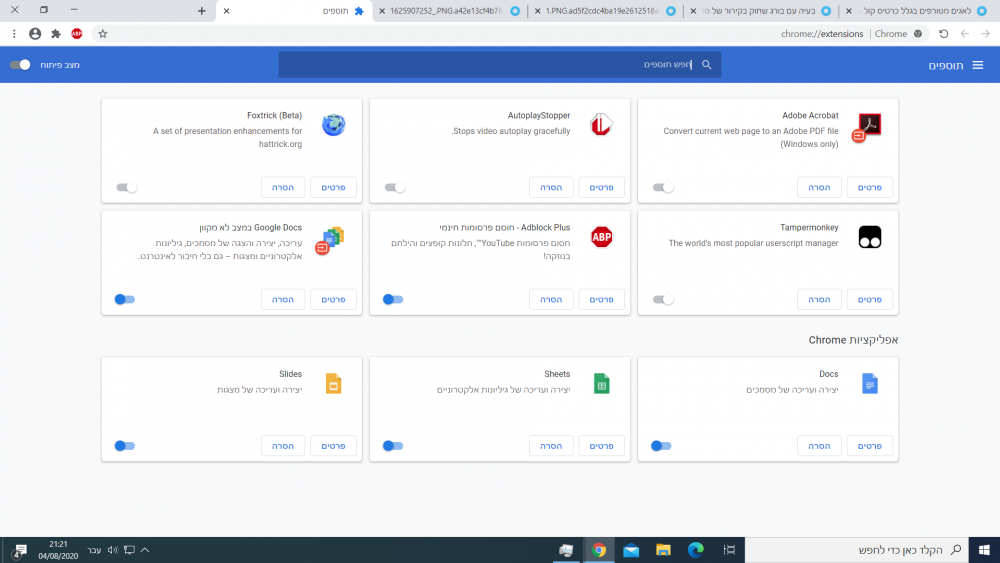Click the Docs app icon

870,383
